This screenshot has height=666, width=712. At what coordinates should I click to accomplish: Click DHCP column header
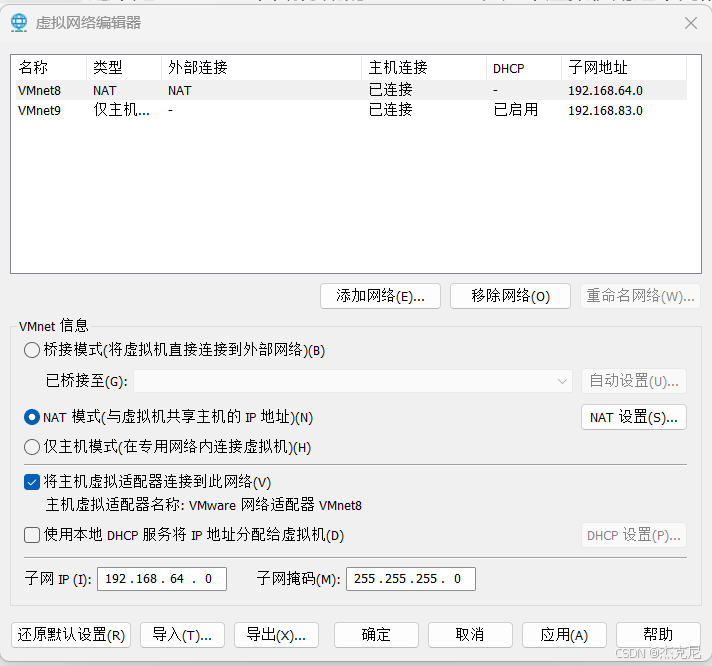524,68
